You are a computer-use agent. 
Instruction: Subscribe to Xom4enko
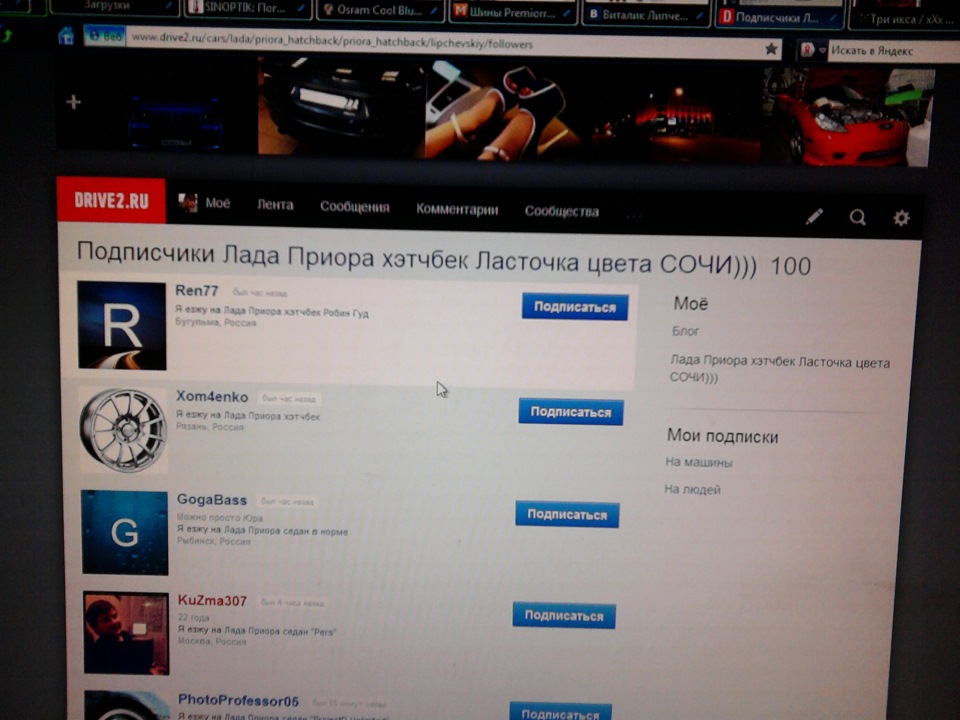click(571, 412)
